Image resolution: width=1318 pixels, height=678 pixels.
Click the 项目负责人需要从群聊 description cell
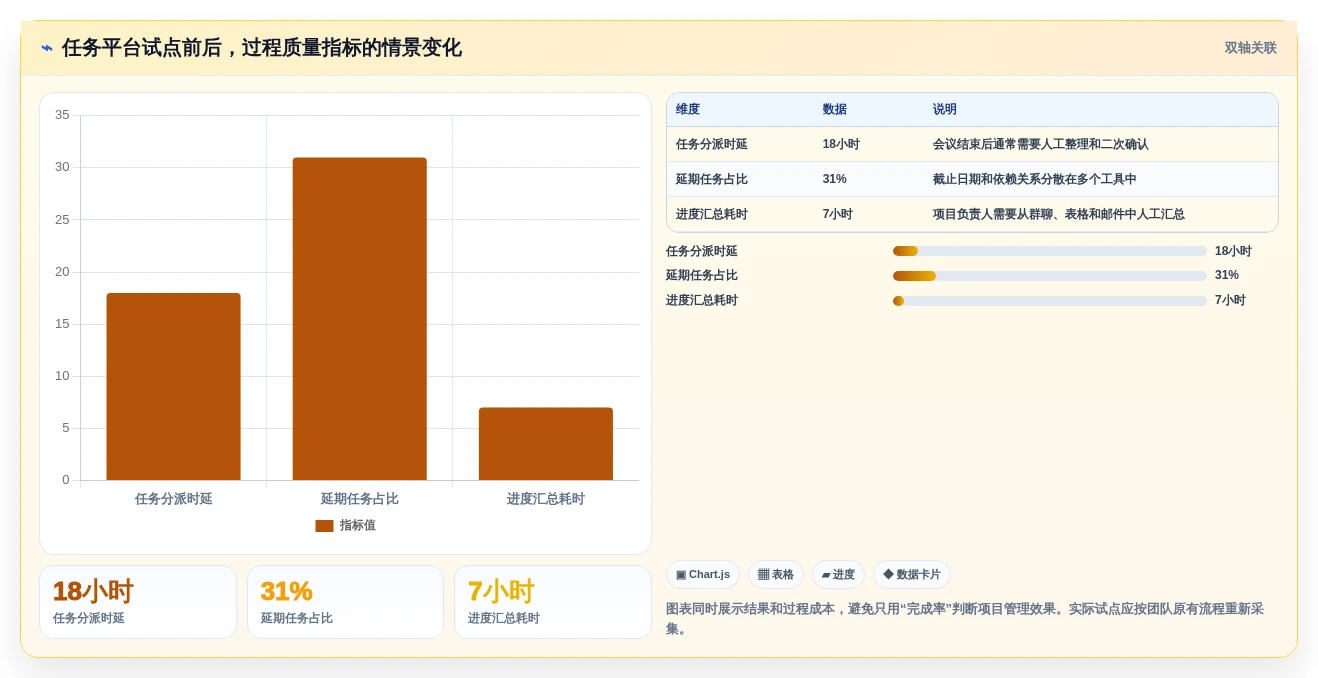1058,215
